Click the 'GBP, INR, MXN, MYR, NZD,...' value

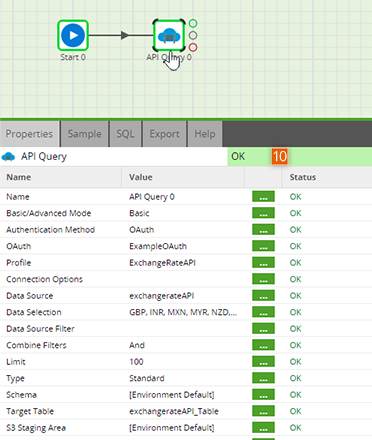tap(183, 312)
